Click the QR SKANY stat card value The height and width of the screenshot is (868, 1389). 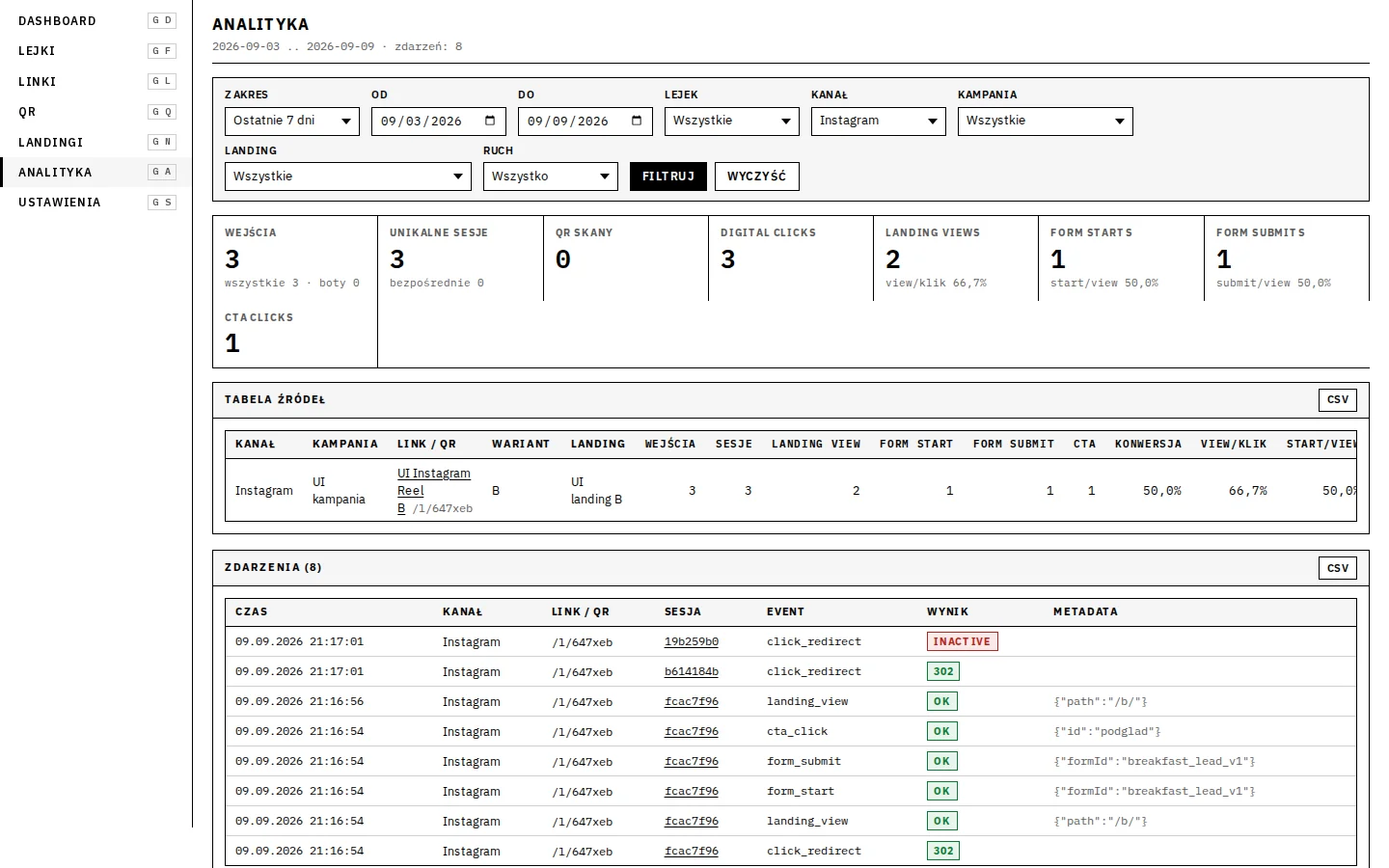pyautogui.click(x=563, y=259)
